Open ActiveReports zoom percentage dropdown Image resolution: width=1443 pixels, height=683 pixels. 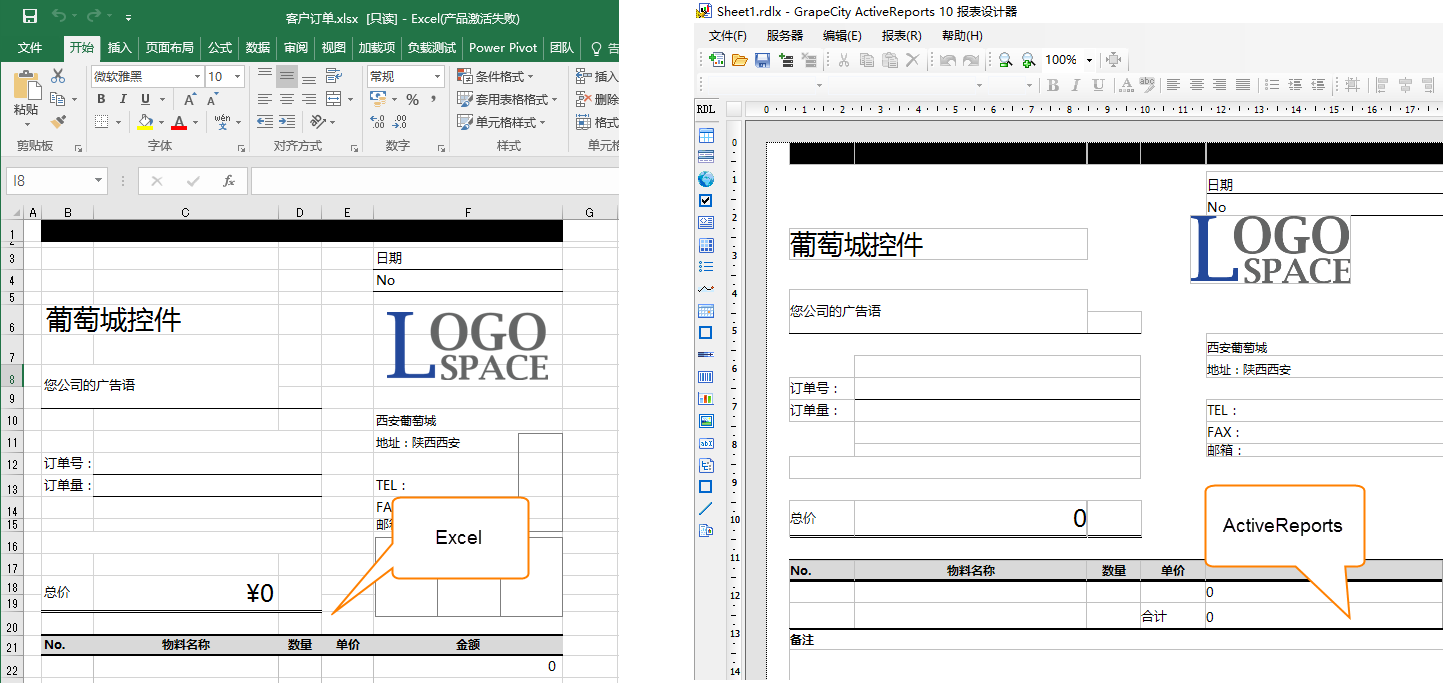click(x=1089, y=60)
